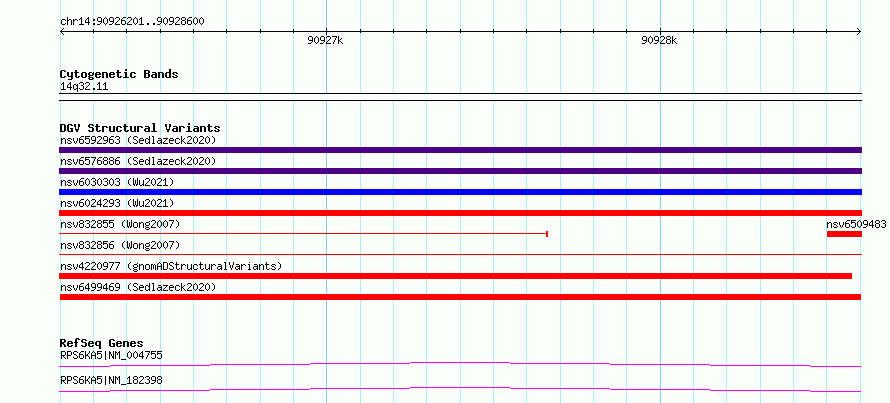Select the Cytogenetic Bands track title
The height and width of the screenshot is (403, 890).
click(119, 74)
